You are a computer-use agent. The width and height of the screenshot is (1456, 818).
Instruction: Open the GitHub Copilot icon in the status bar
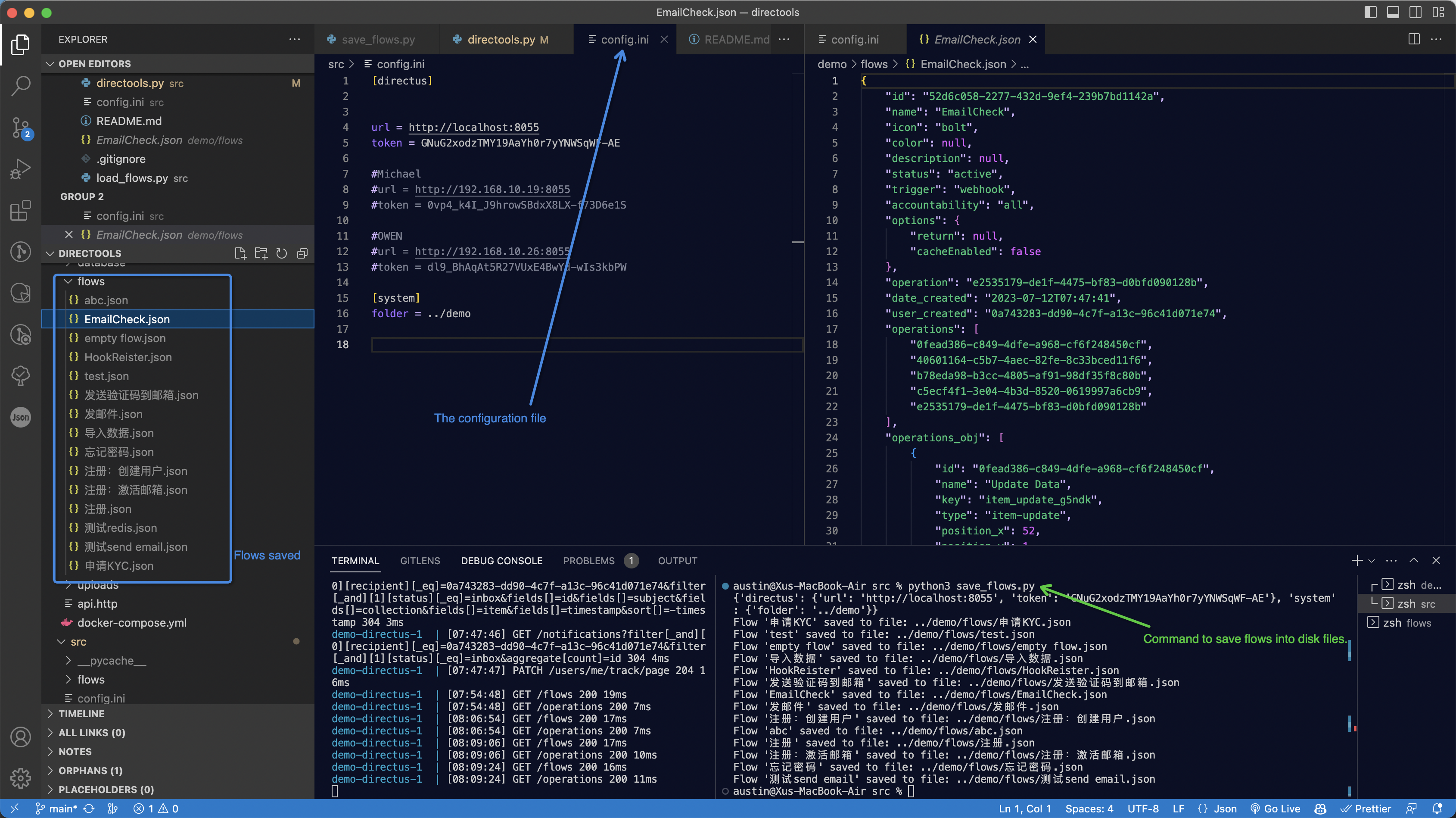point(1320,809)
